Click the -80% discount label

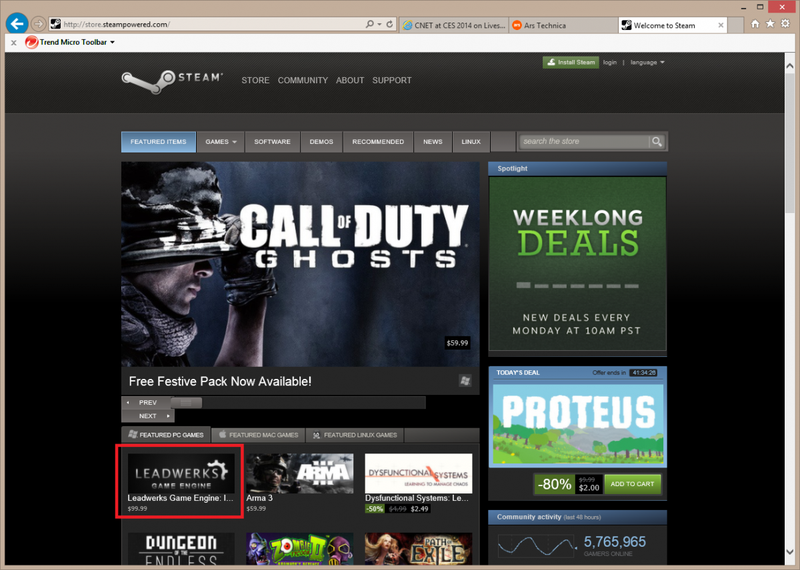click(555, 484)
